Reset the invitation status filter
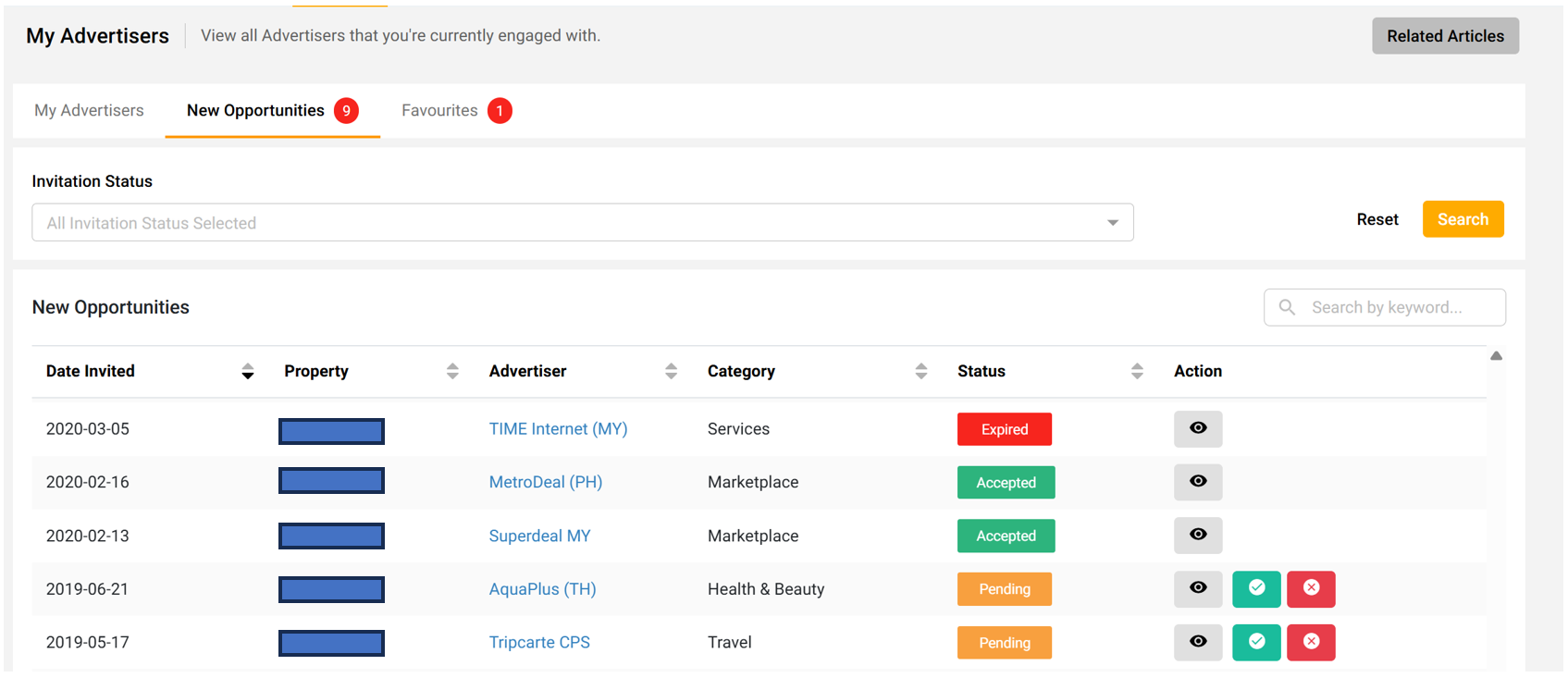 tap(1377, 219)
